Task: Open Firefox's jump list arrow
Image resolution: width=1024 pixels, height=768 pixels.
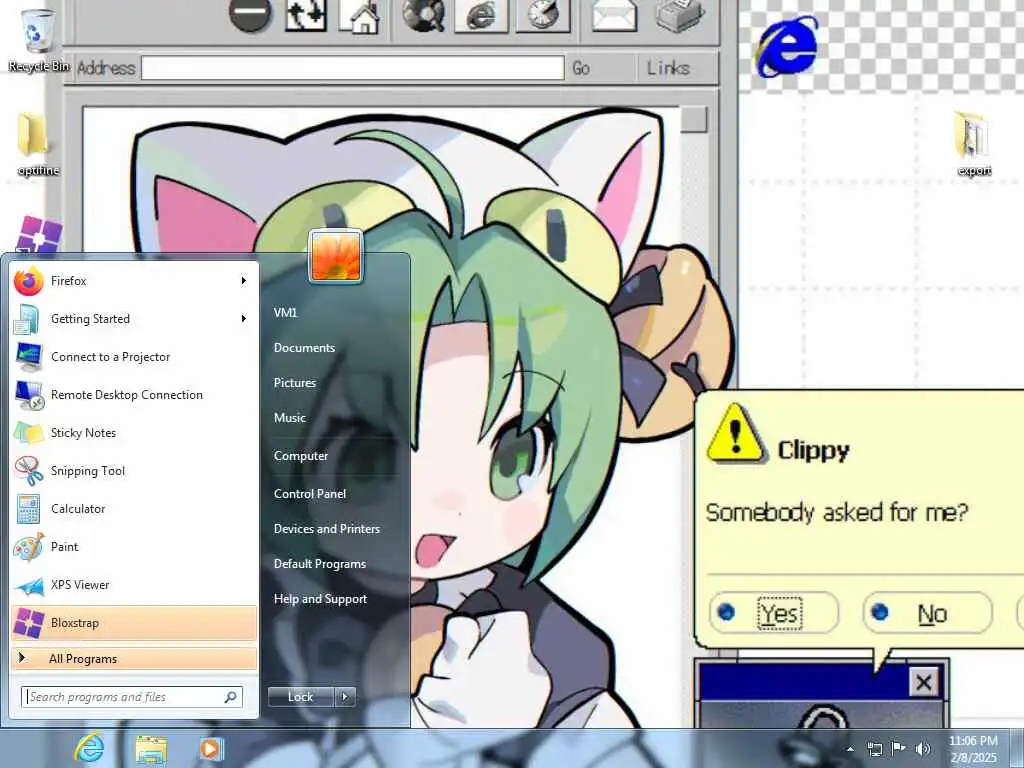Action: [x=244, y=281]
